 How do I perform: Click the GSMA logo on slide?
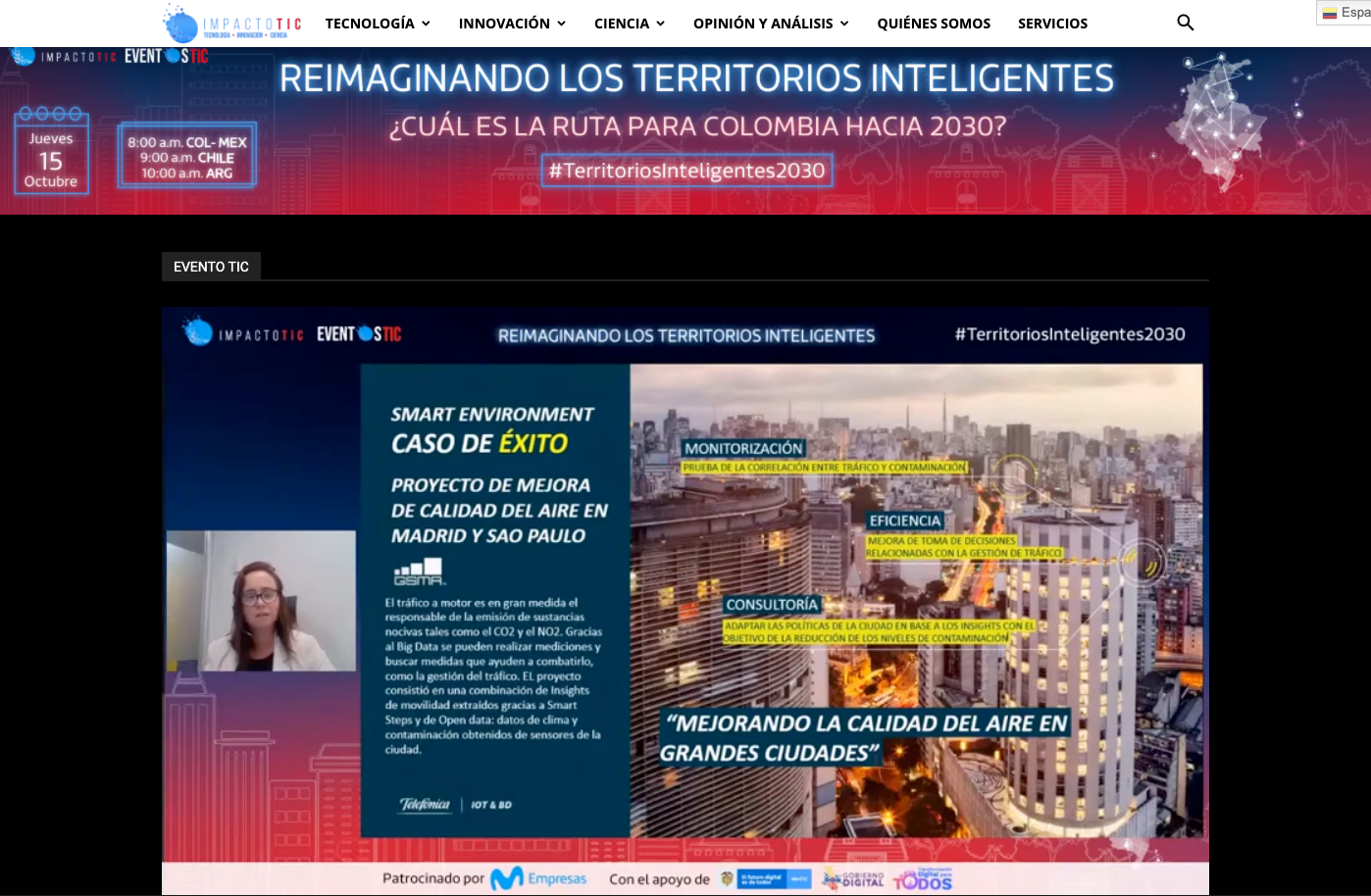click(x=419, y=572)
